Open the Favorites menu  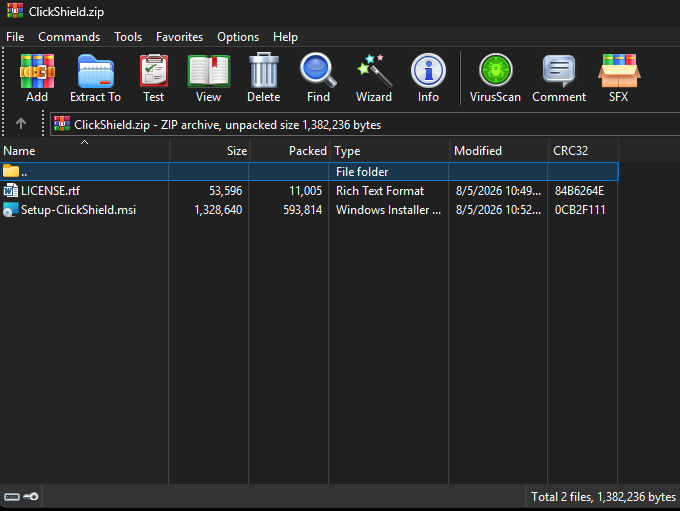180,37
